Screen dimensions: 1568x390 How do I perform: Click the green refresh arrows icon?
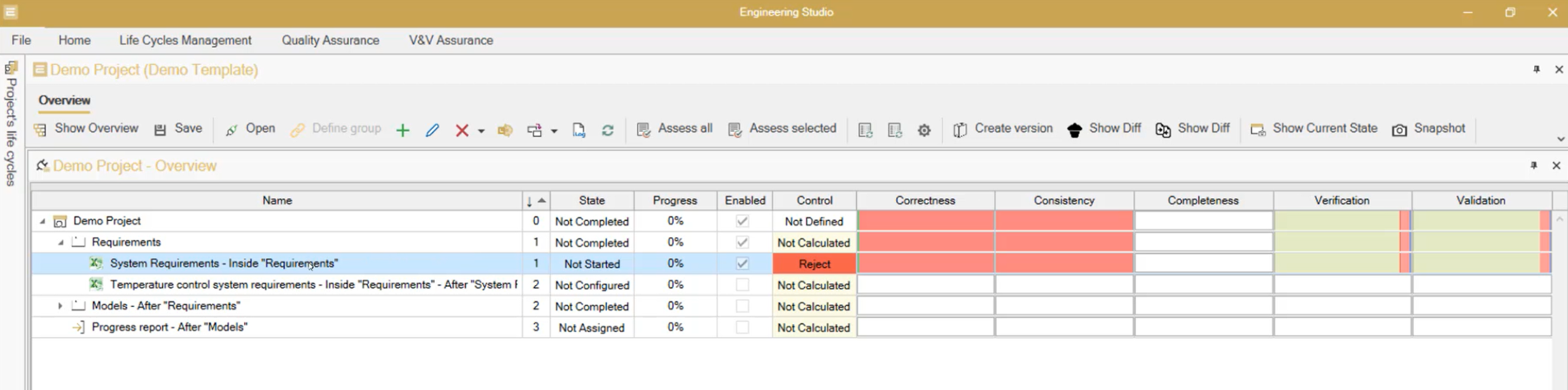[608, 130]
